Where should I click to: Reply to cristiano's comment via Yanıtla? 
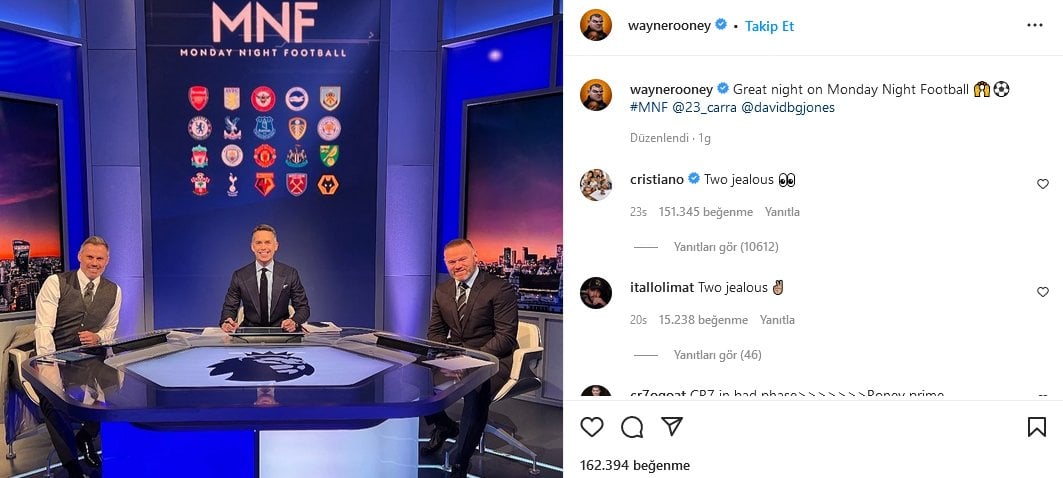782,212
